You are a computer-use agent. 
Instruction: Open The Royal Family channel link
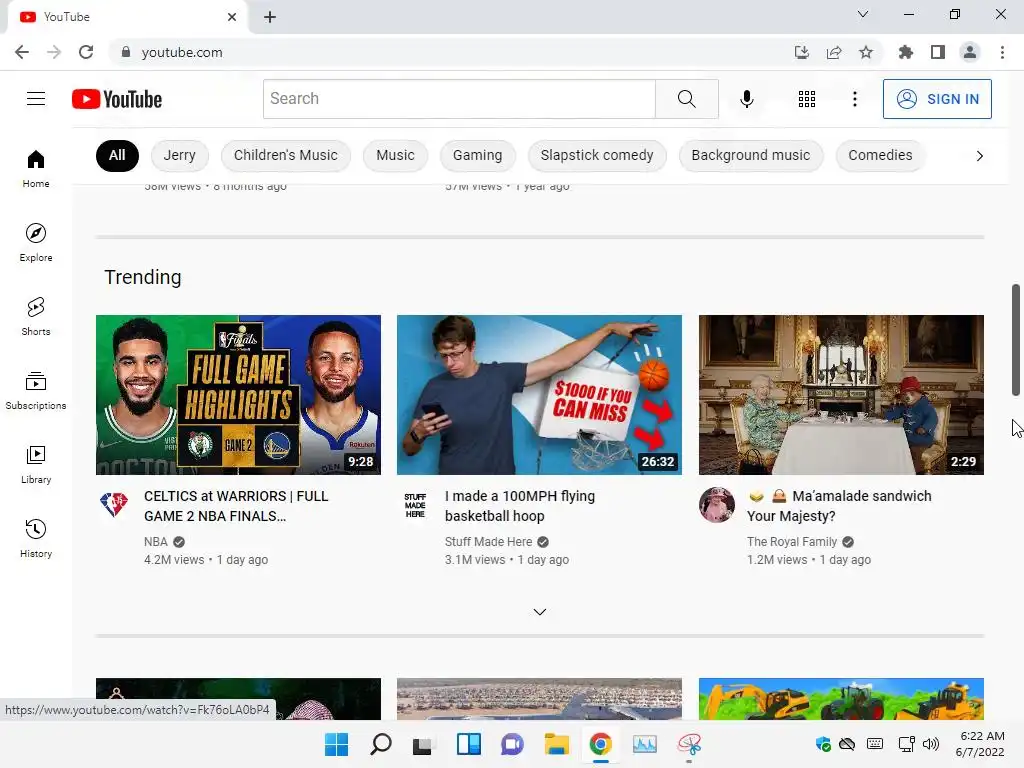(792, 542)
